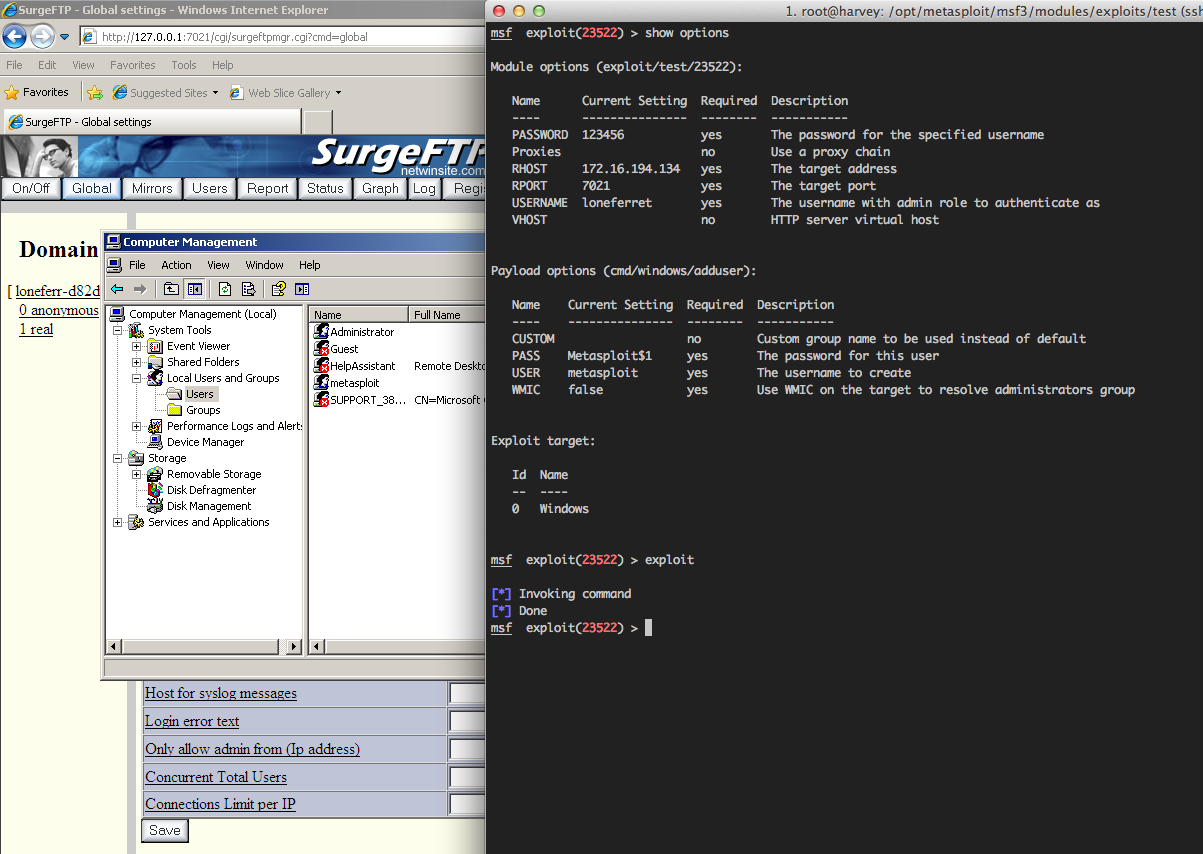
Task: Click the Disk Defragmenter tree icon
Action: point(156,490)
